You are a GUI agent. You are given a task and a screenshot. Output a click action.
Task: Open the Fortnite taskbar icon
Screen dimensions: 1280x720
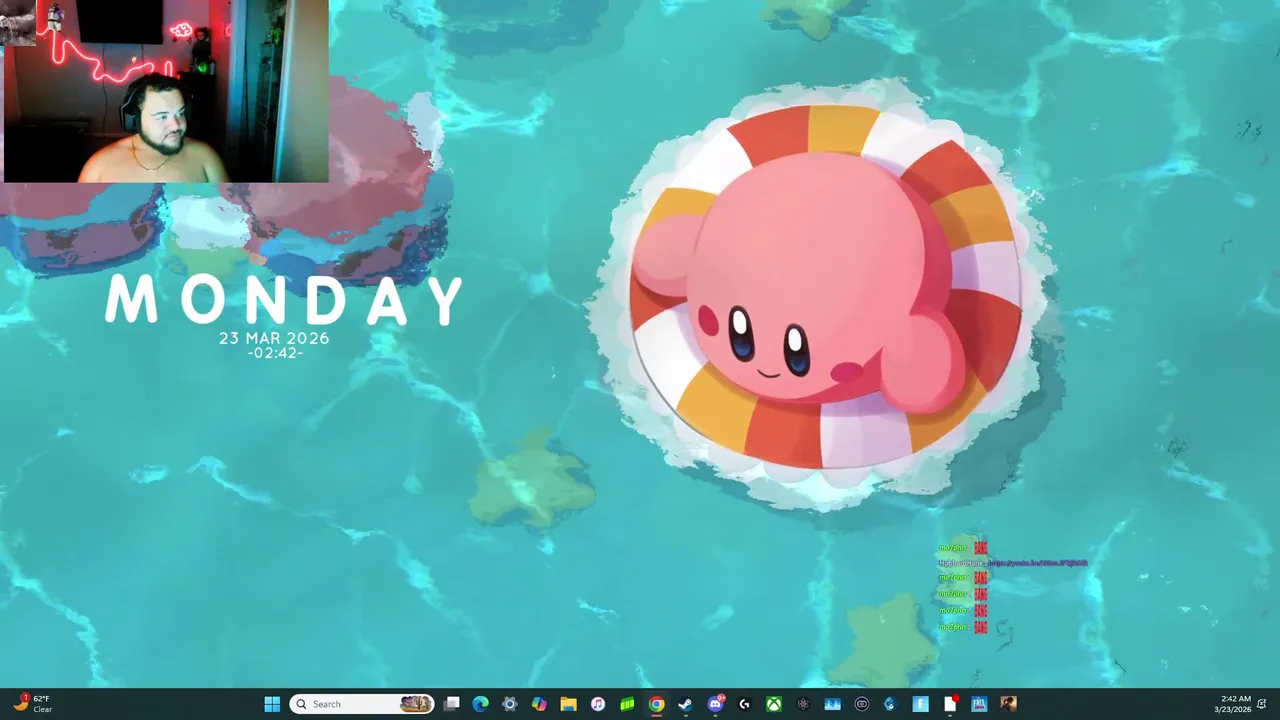click(x=920, y=704)
